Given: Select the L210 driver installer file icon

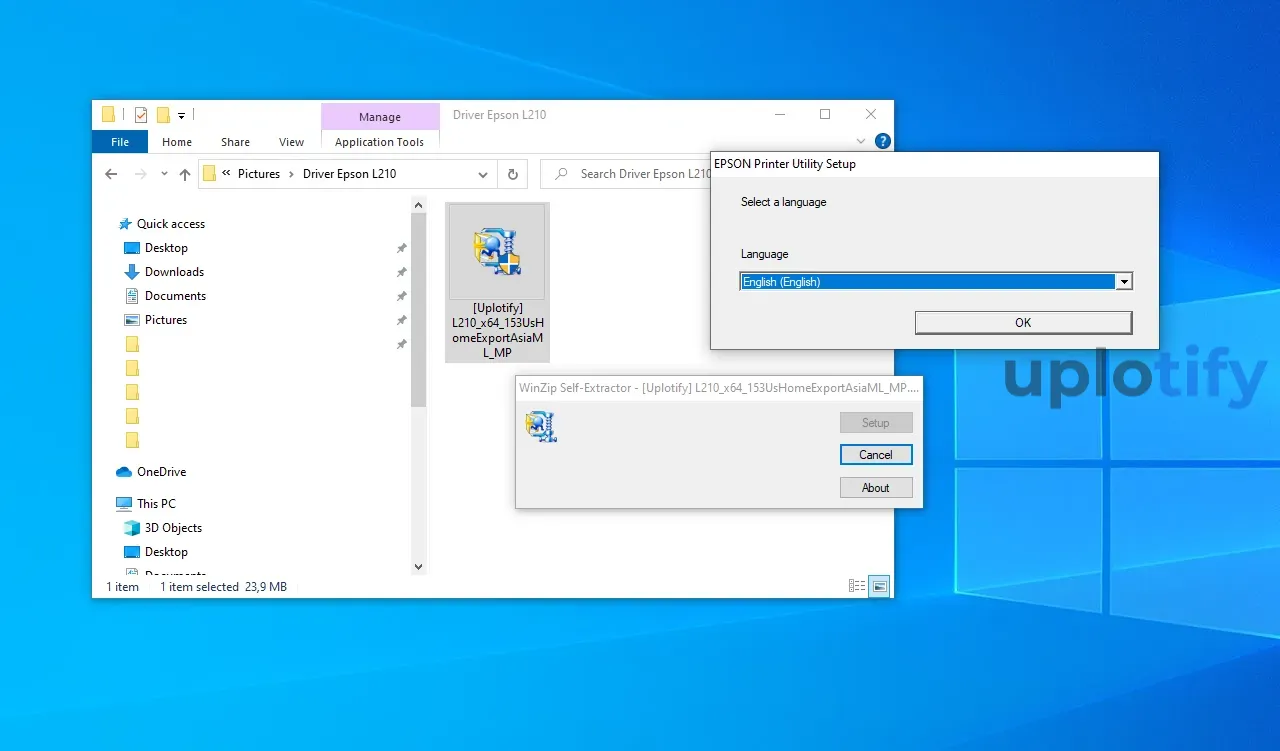Looking at the screenshot, I should click(497, 251).
